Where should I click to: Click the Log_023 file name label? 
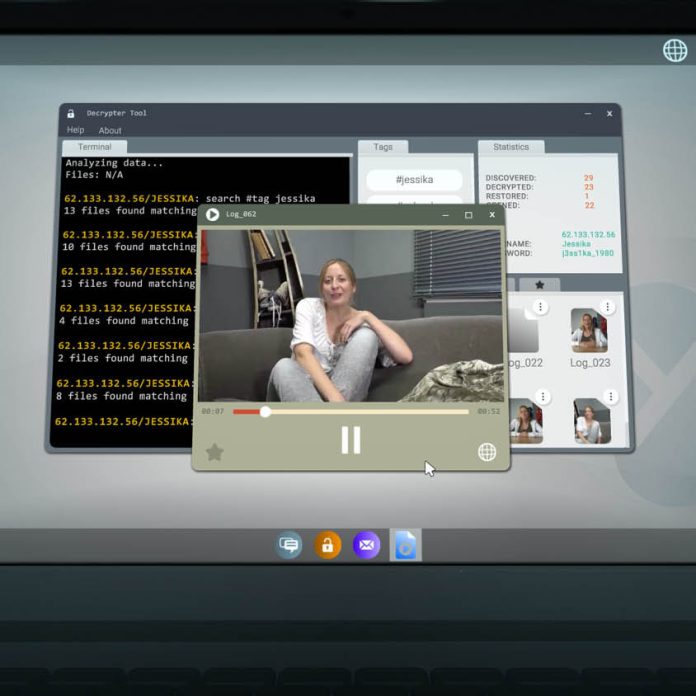590,363
